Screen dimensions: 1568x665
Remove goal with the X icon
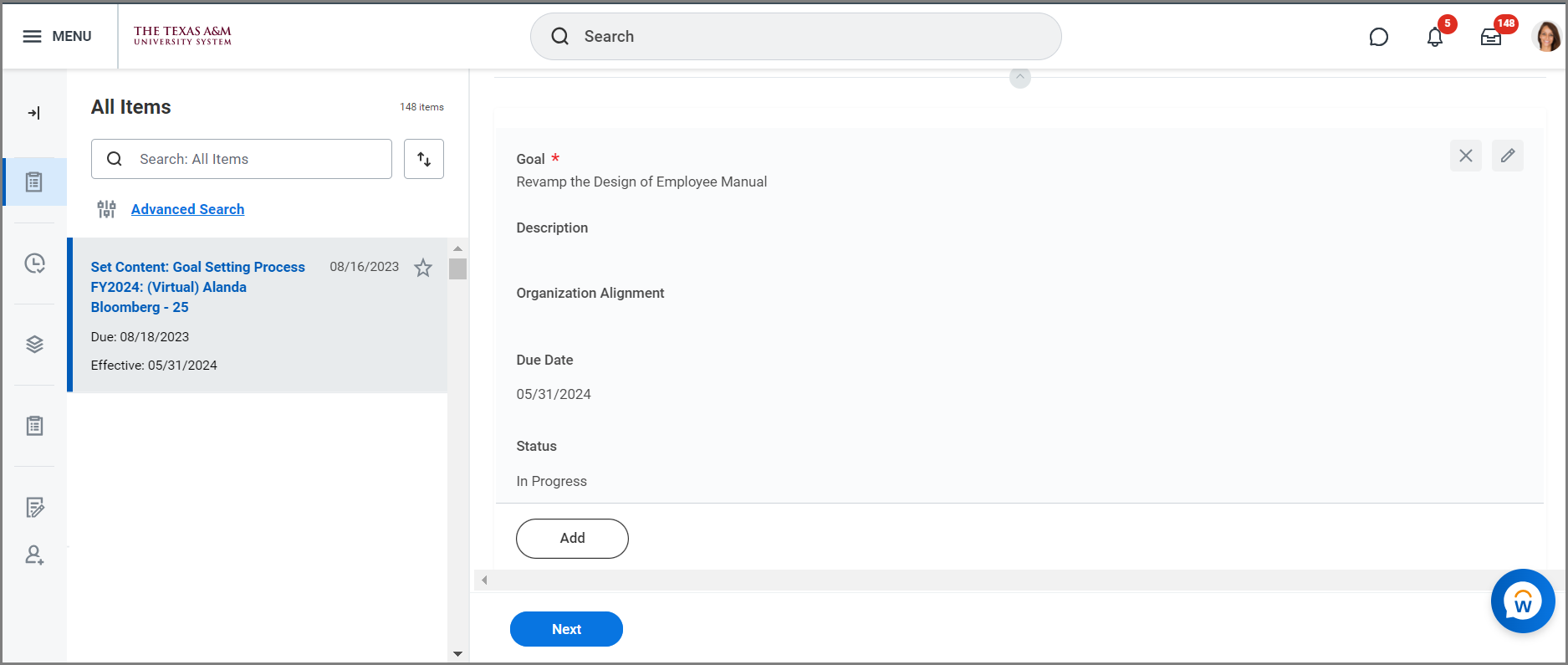[1465, 156]
